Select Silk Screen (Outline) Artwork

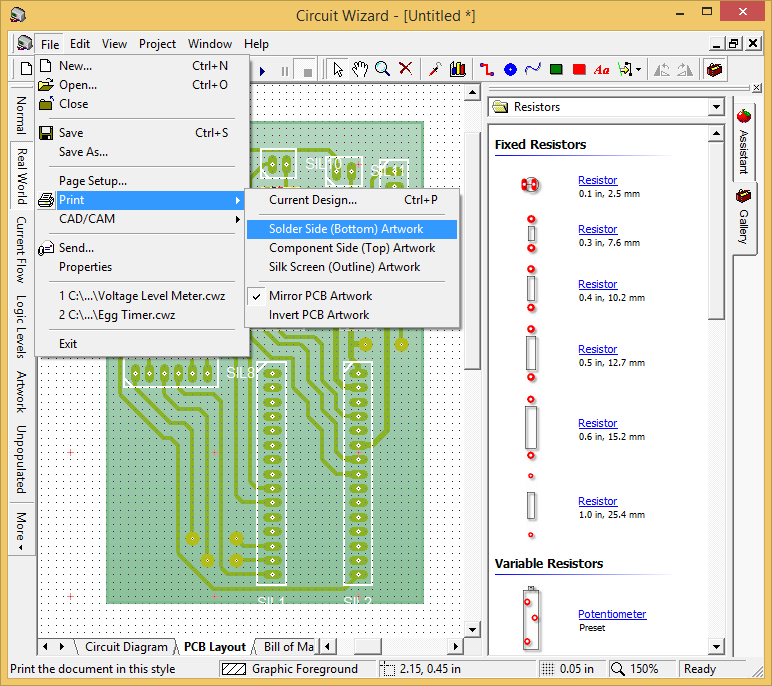[352, 267]
